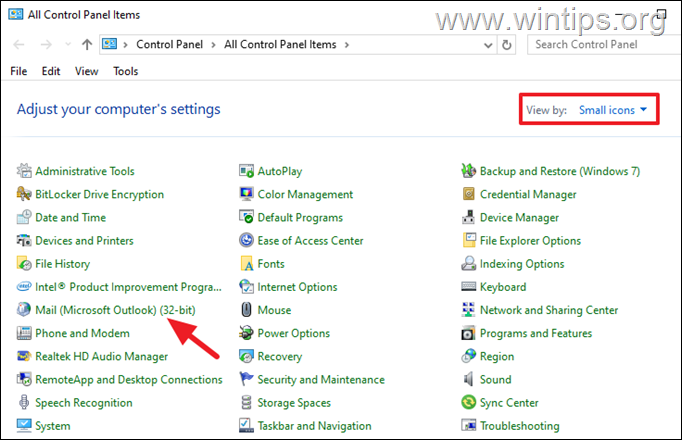Click the All Control Panel Items breadcrumb
Image resolution: width=682 pixels, height=440 pixels.
(280, 44)
